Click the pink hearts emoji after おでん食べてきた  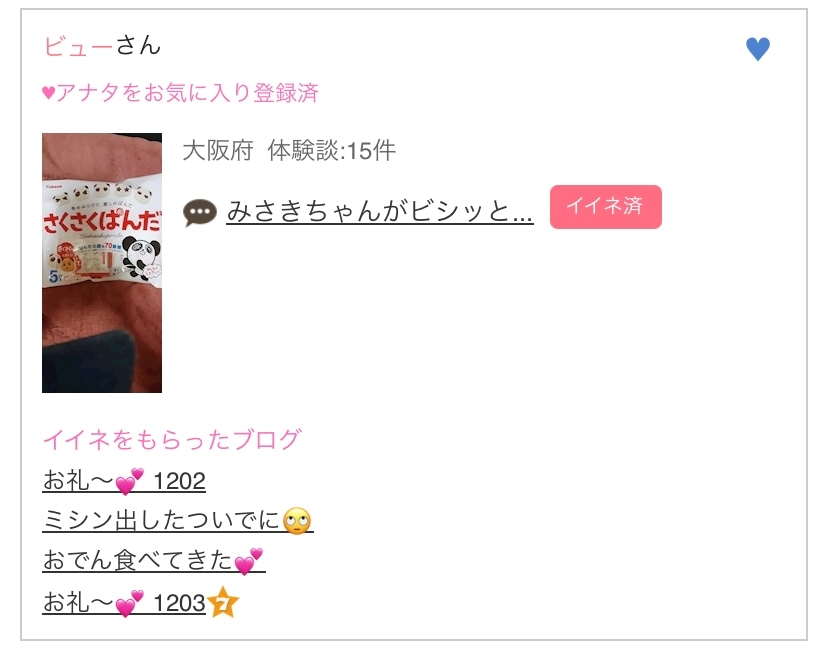pyautogui.click(x=248, y=561)
